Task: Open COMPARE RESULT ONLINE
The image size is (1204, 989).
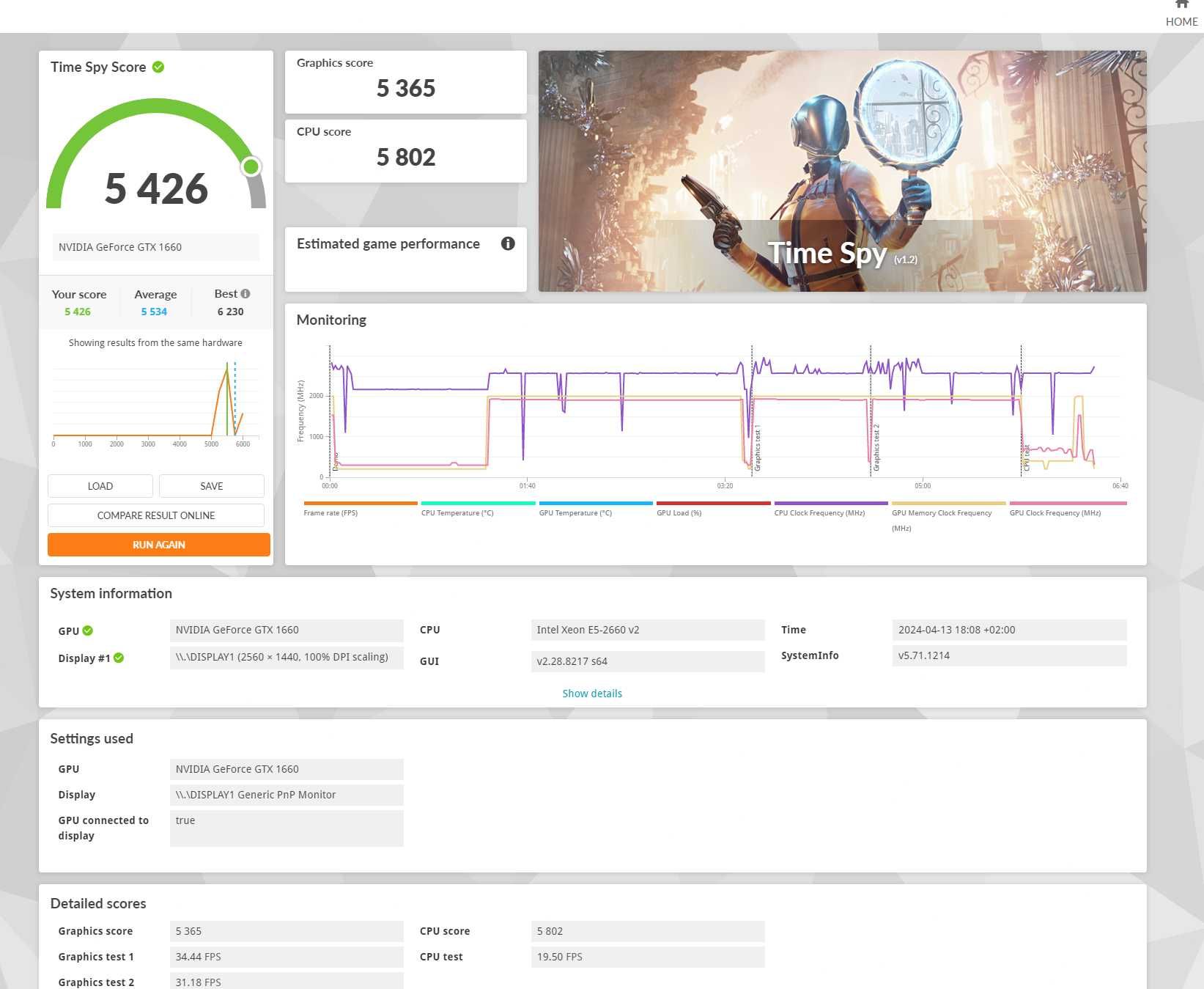Action: (x=156, y=515)
